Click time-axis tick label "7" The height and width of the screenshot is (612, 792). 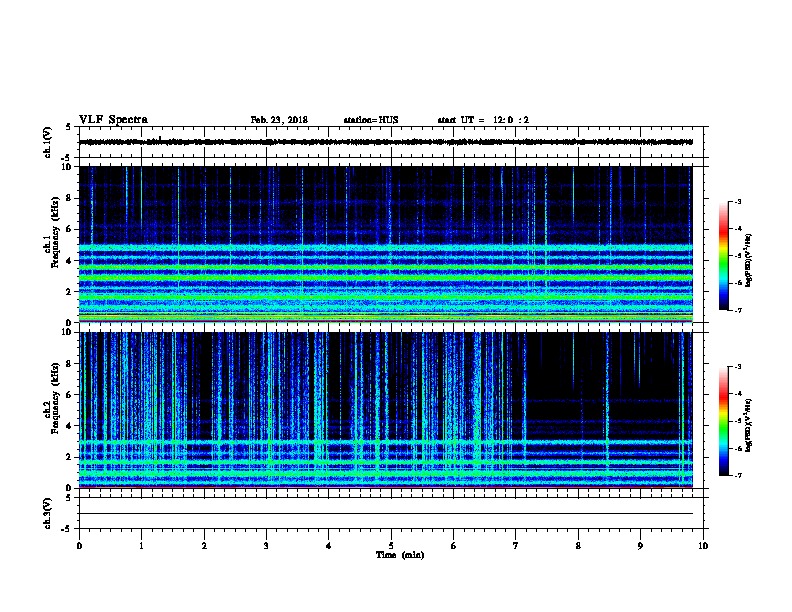[516, 545]
